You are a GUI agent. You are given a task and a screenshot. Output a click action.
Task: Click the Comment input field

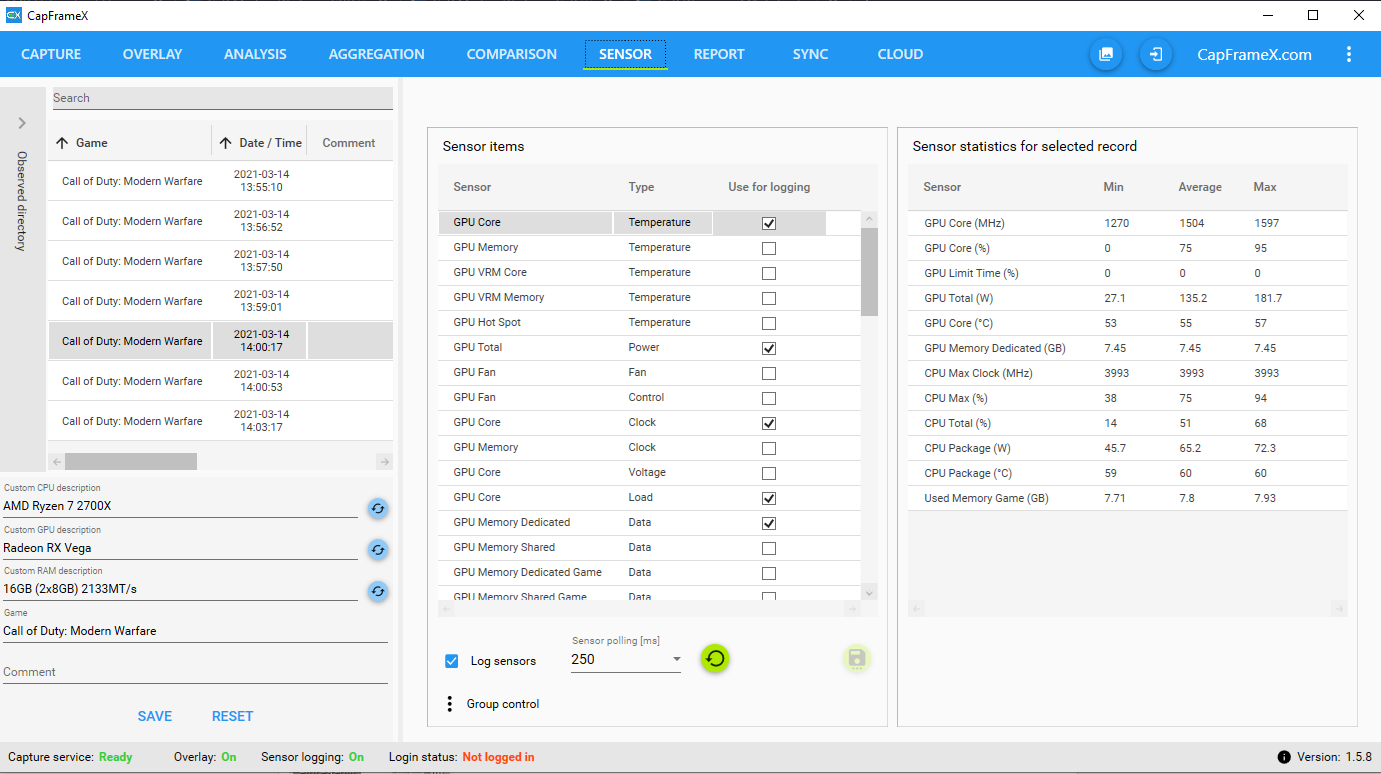coord(195,672)
